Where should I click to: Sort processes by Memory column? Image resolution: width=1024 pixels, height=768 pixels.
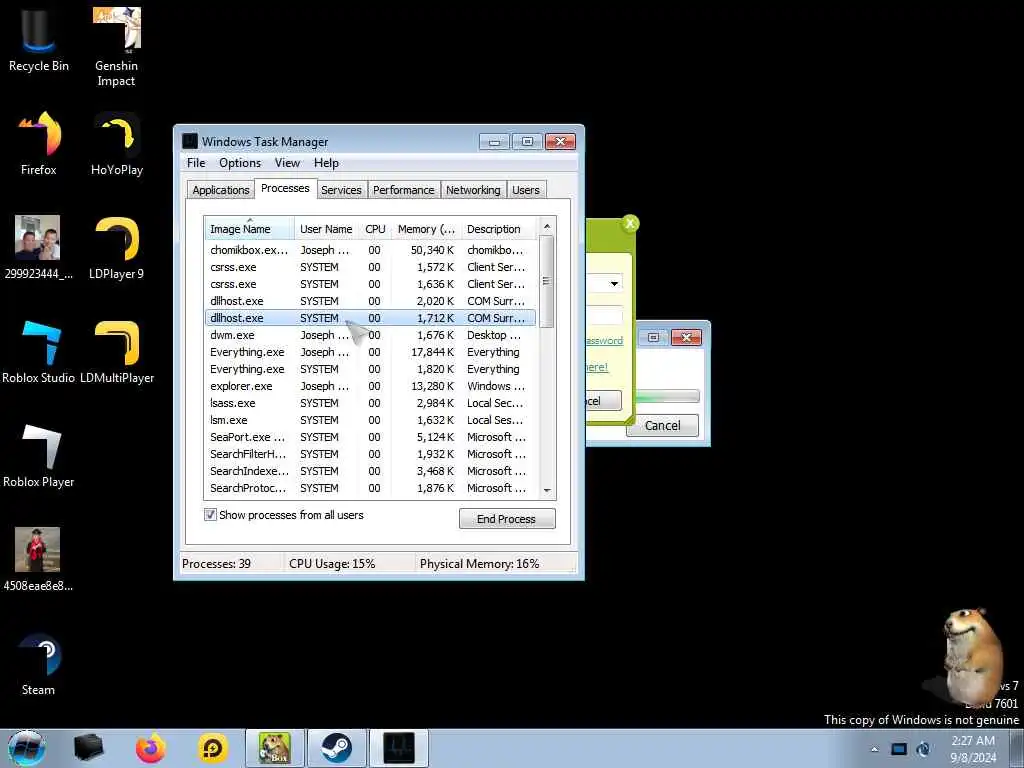(426, 229)
